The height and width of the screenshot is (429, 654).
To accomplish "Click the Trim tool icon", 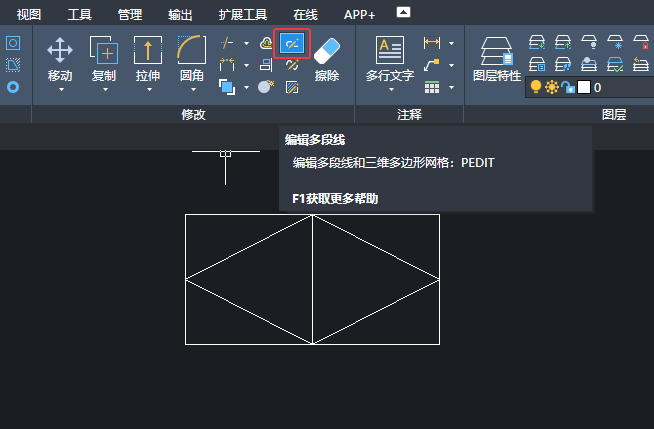I will click(227, 43).
